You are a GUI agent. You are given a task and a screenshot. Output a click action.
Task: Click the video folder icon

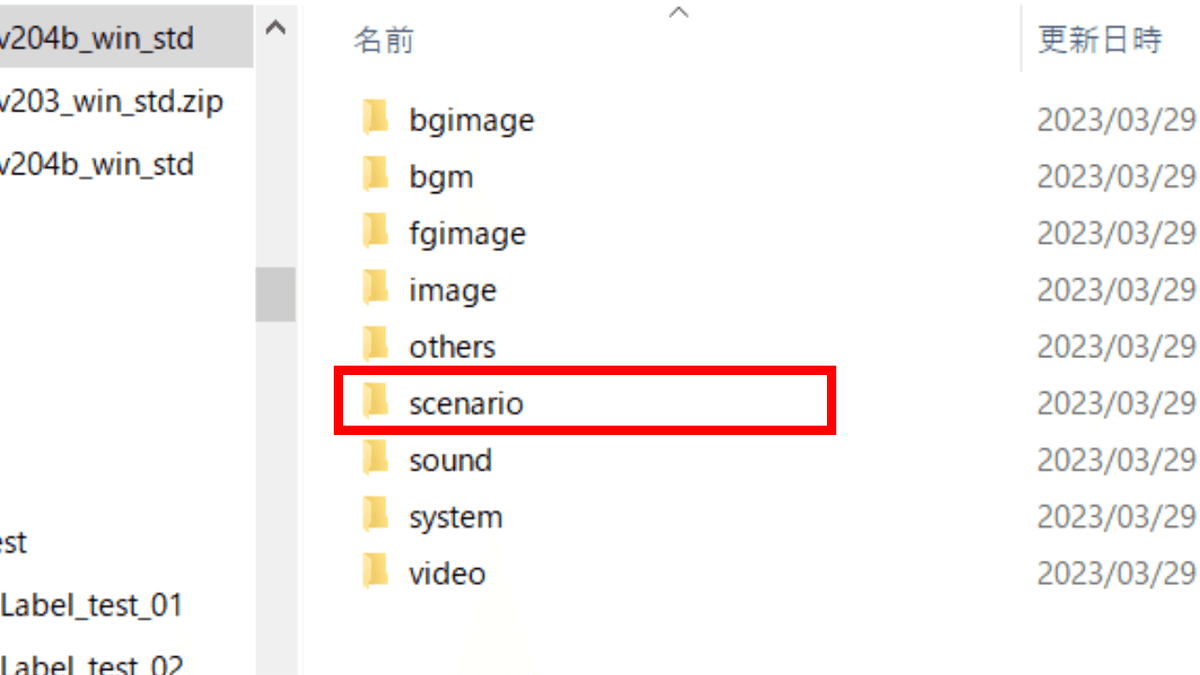tap(376, 573)
